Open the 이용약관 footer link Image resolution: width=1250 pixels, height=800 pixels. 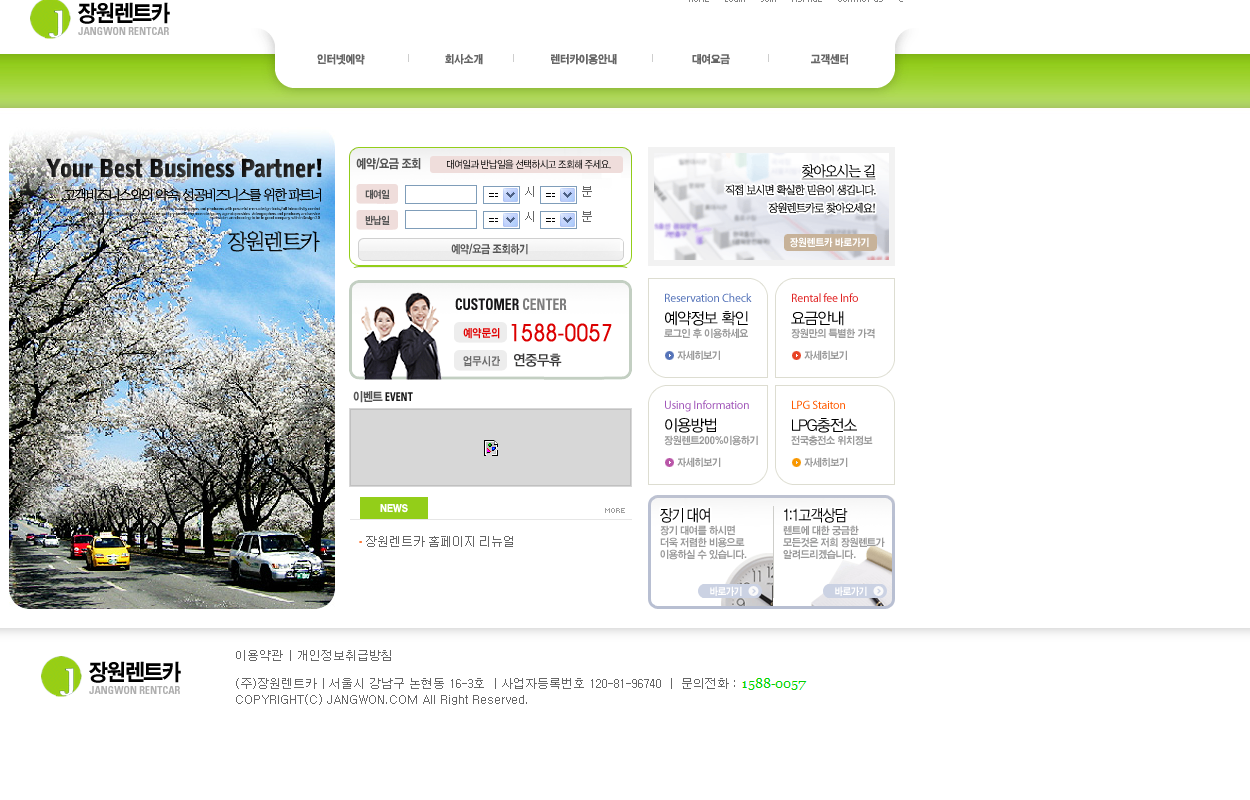point(259,655)
